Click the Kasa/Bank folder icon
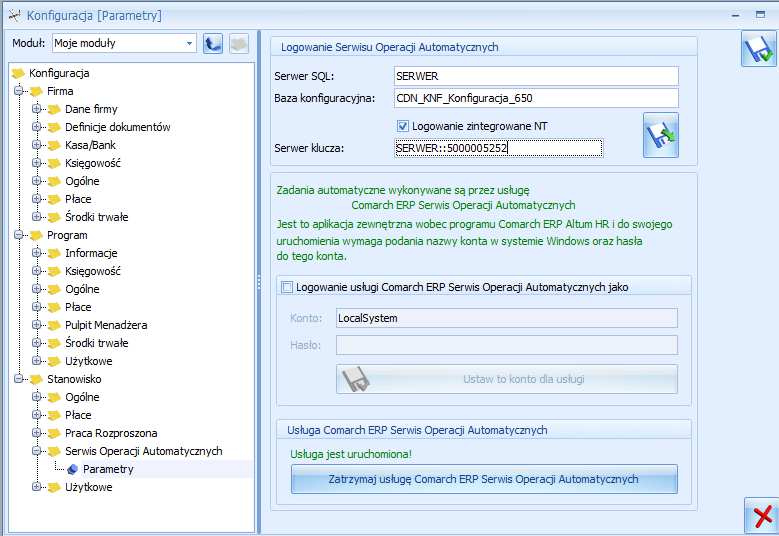The image size is (779, 536). pyautogui.click(x=54, y=146)
